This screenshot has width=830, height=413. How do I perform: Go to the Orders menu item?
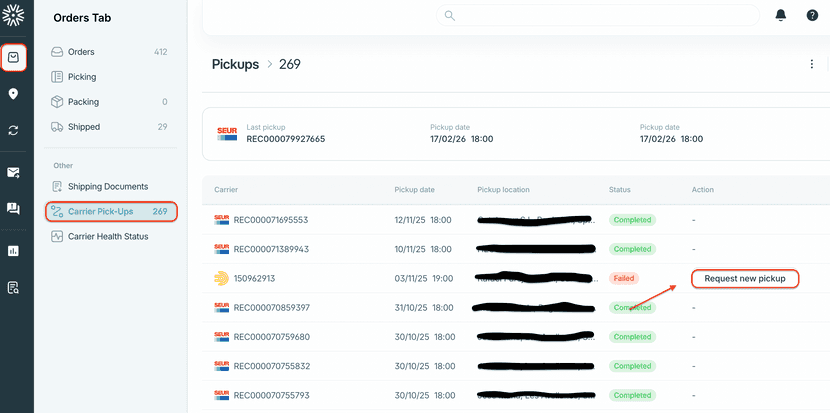(81, 51)
